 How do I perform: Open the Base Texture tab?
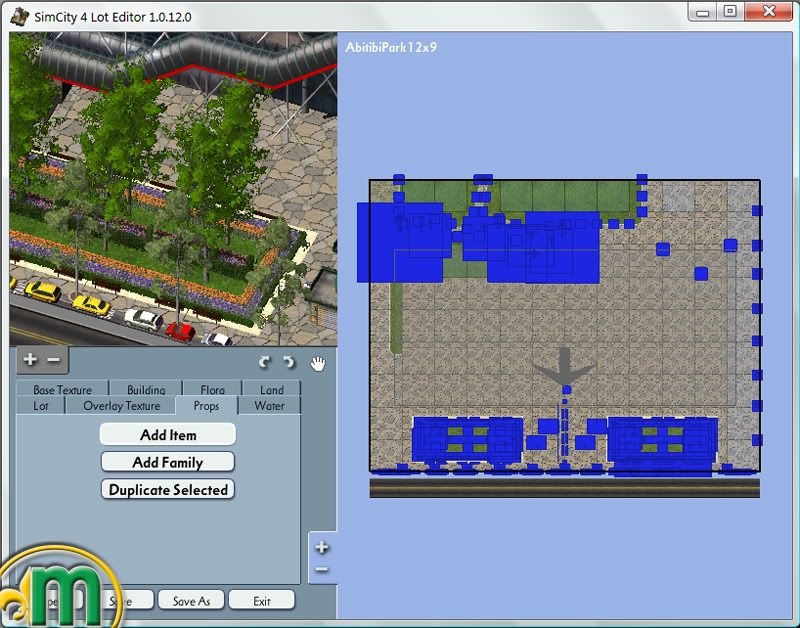(62, 390)
